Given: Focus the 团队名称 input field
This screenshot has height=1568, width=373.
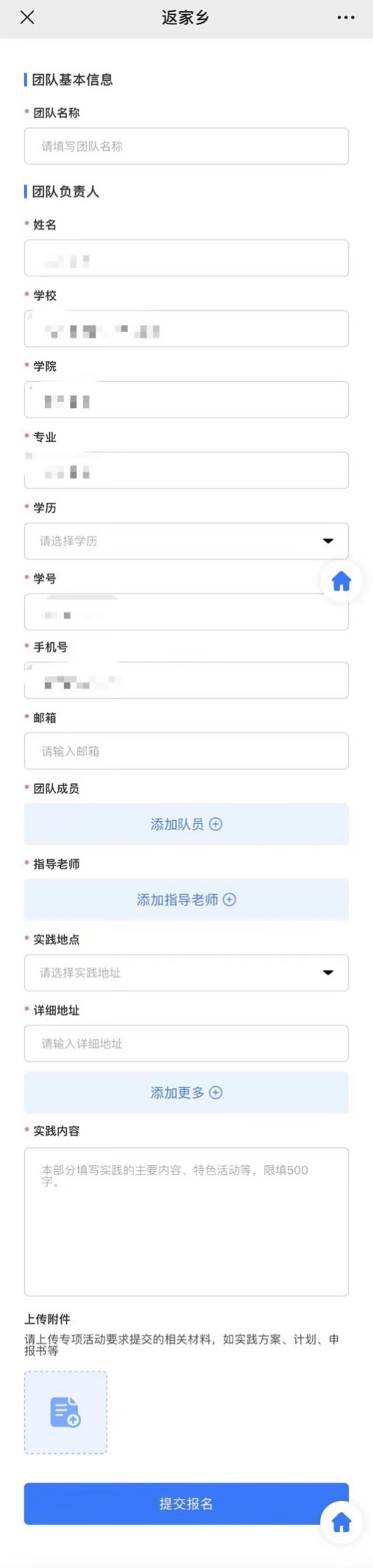Looking at the screenshot, I should tap(186, 146).
